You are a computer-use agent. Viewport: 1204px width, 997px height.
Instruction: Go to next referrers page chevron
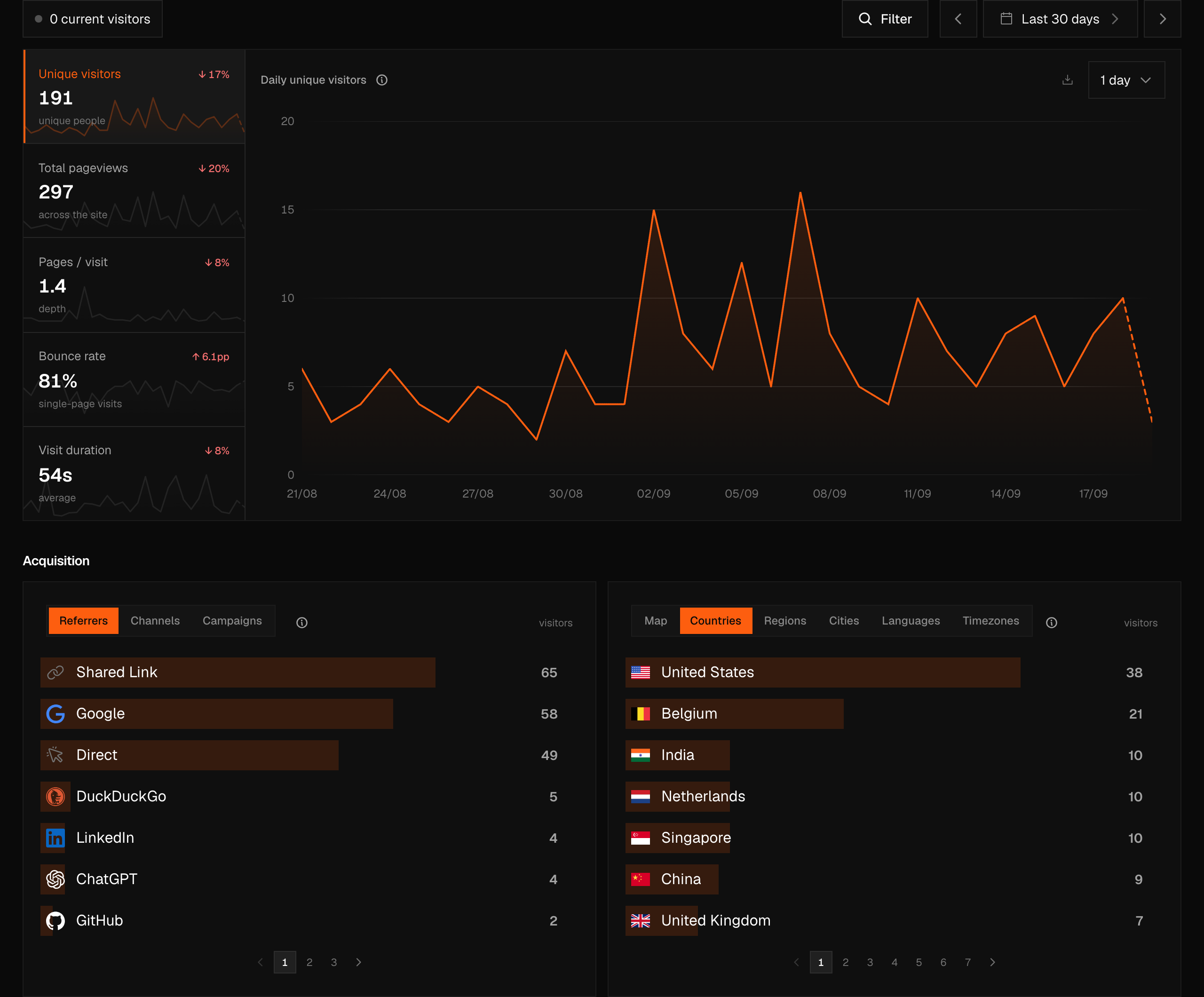coord(358,962)
